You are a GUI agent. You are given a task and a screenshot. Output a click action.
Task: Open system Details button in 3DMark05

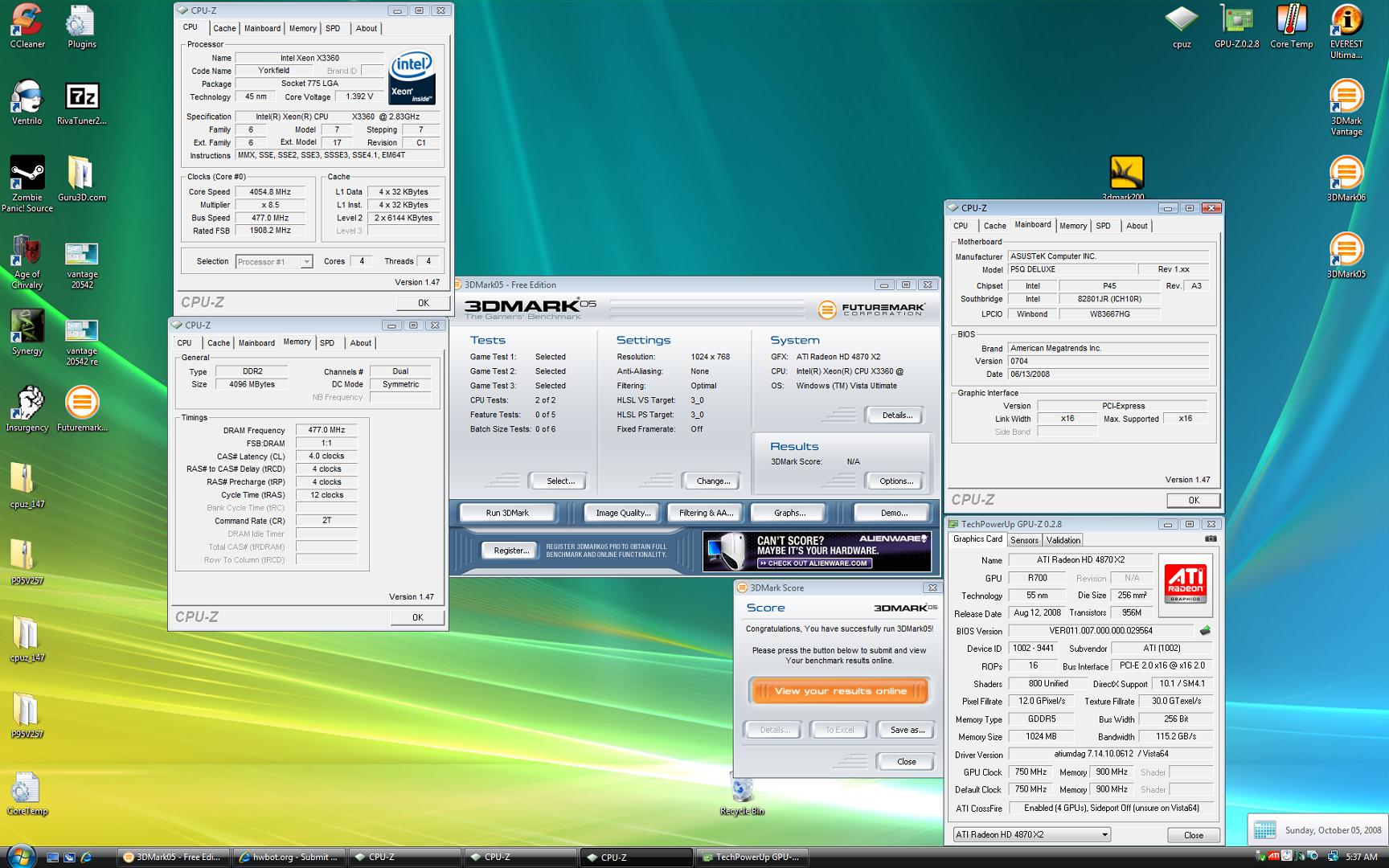[x=897, y=416]
